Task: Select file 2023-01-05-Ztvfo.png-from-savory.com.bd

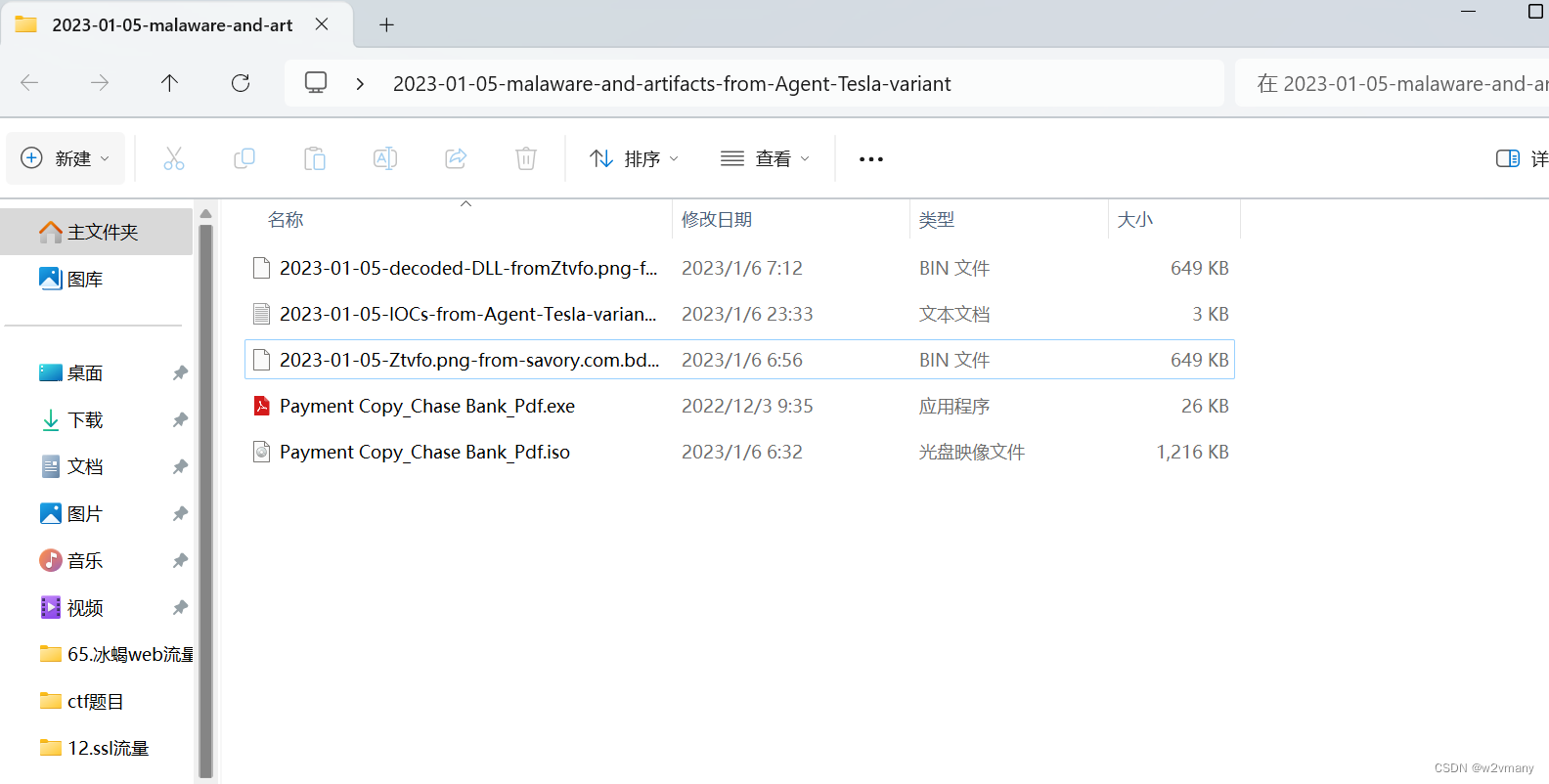Action: [469, 360]
